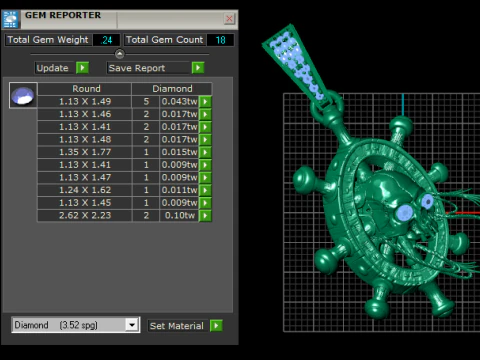Collapse panel with round arrow handle
Screen dimensions: 480x360
click(x=120, y=53)
